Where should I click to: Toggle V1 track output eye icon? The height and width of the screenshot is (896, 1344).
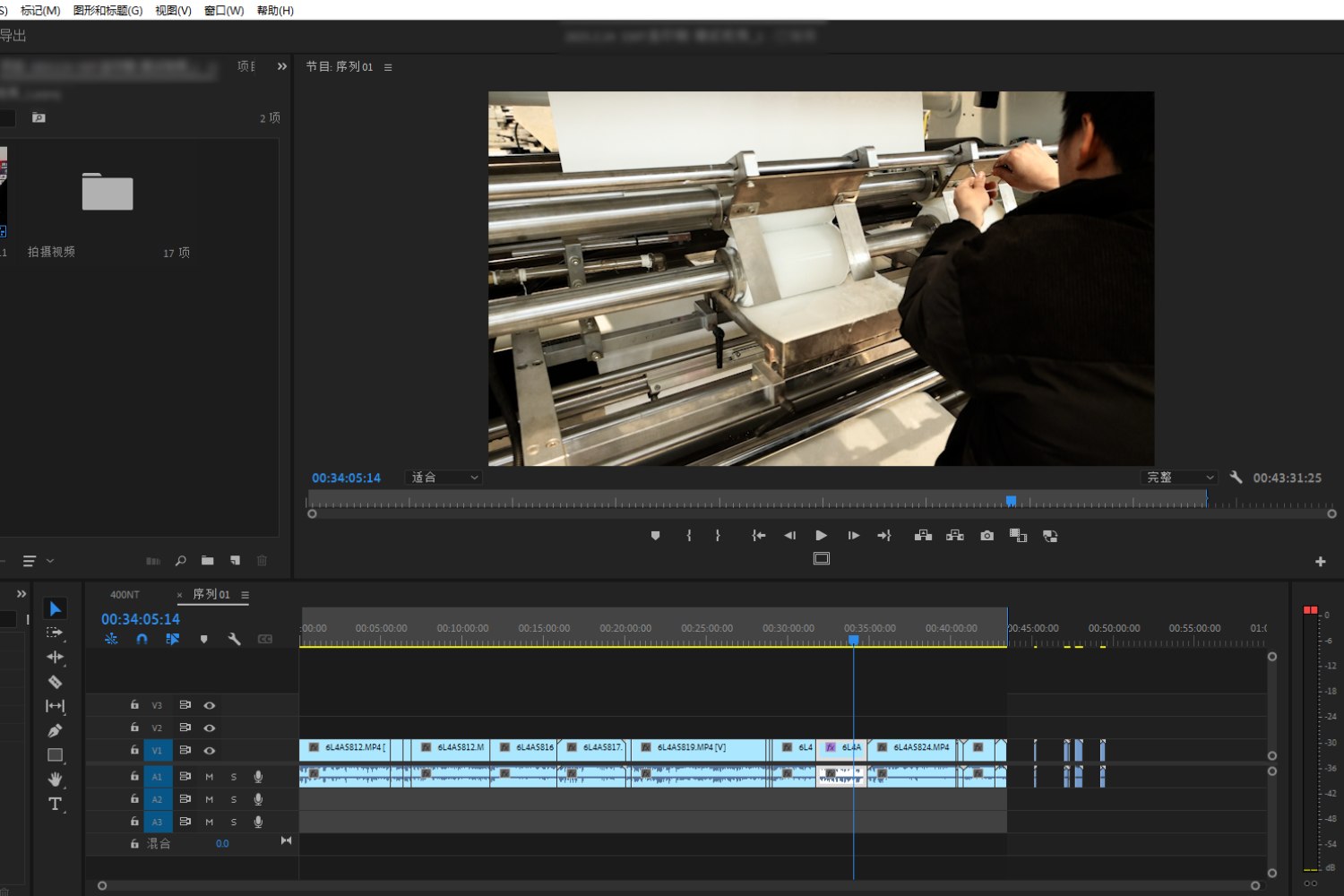tap(210, 751)
